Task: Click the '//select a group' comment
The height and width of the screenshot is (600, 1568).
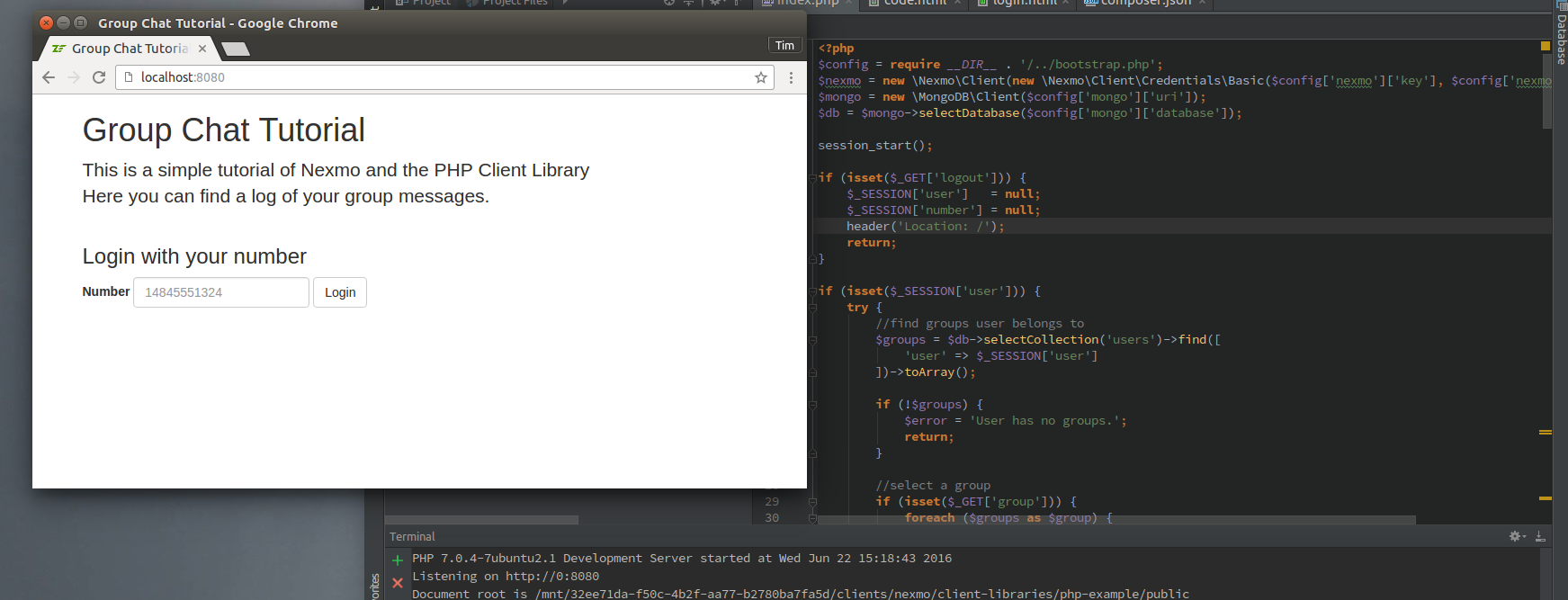Action: [x=933, y=486]
